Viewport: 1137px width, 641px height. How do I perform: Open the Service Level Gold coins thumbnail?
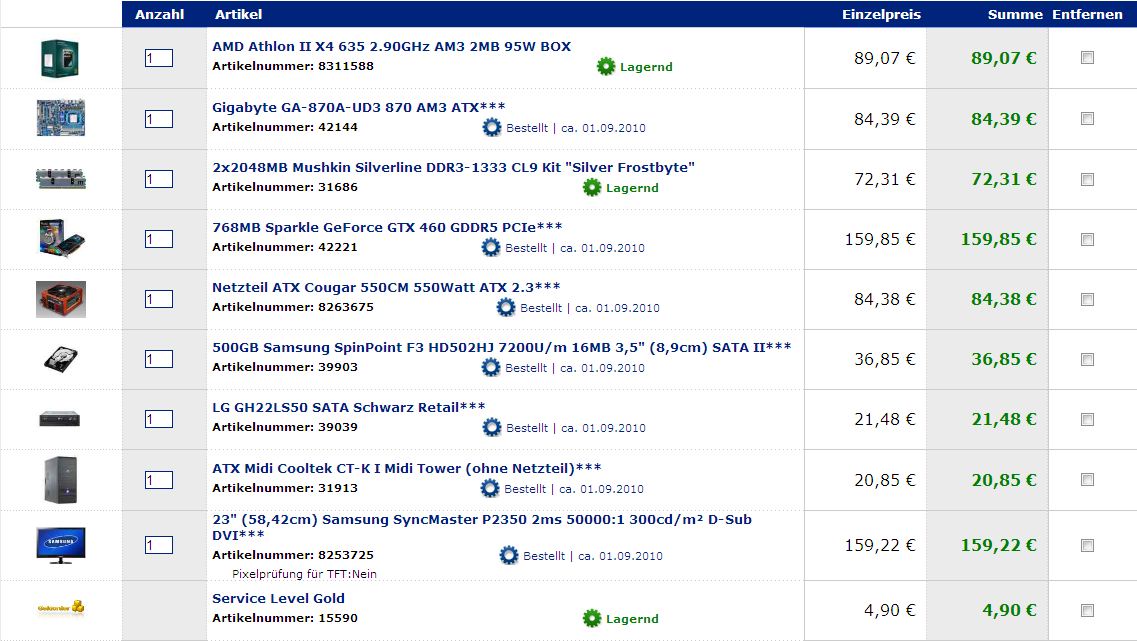(61, 607)
